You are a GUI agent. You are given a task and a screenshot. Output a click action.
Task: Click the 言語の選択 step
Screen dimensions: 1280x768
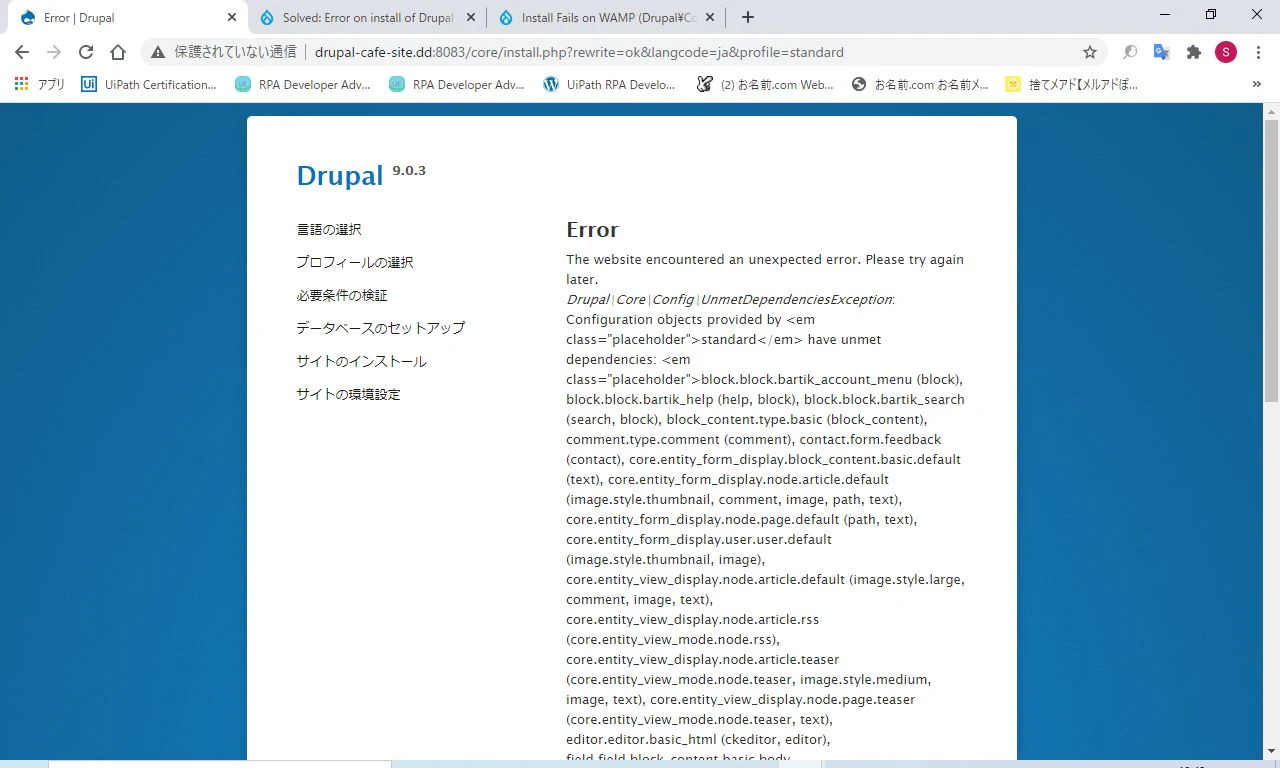coord(329,229)
